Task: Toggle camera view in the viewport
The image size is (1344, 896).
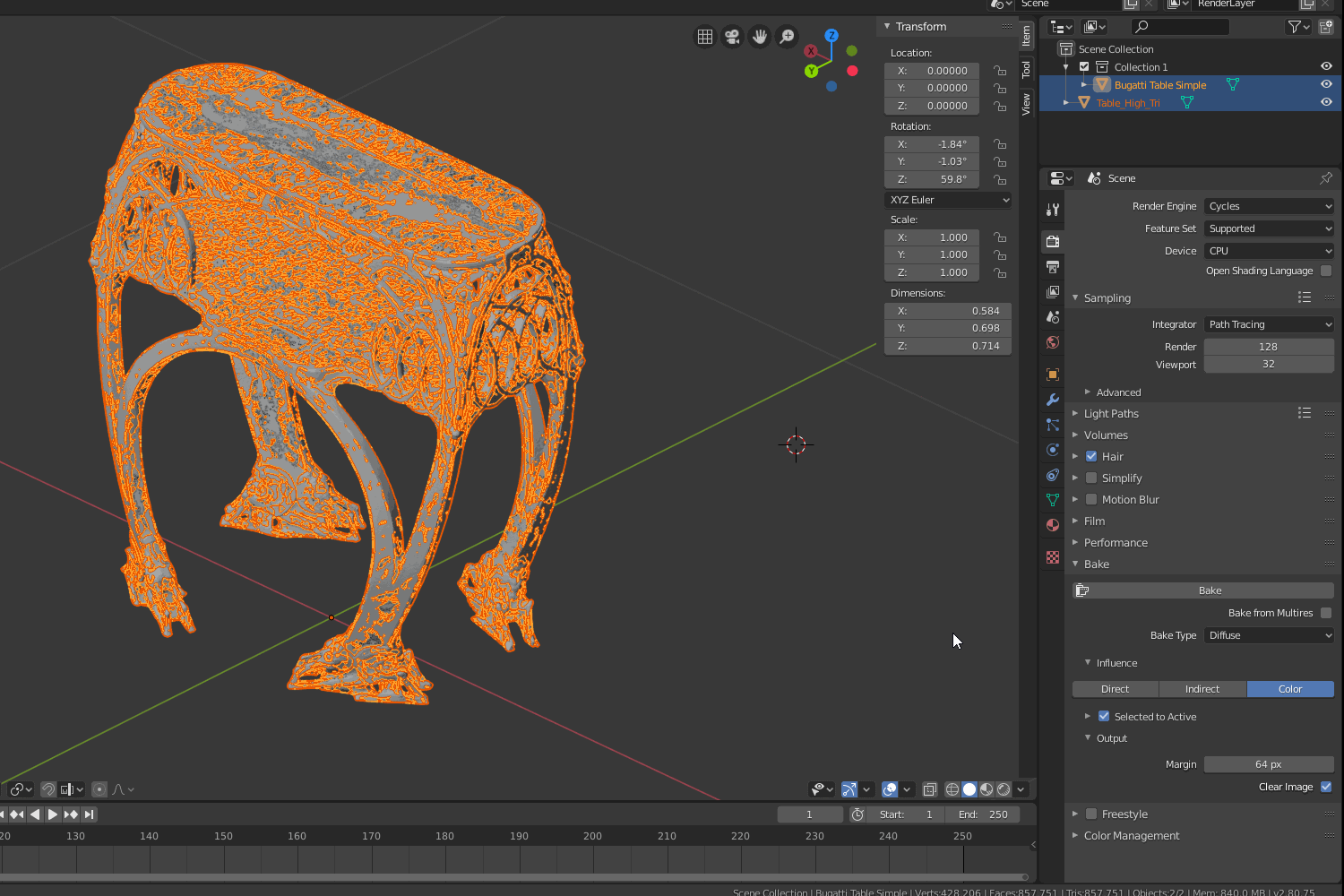Action: coord(732,37)
